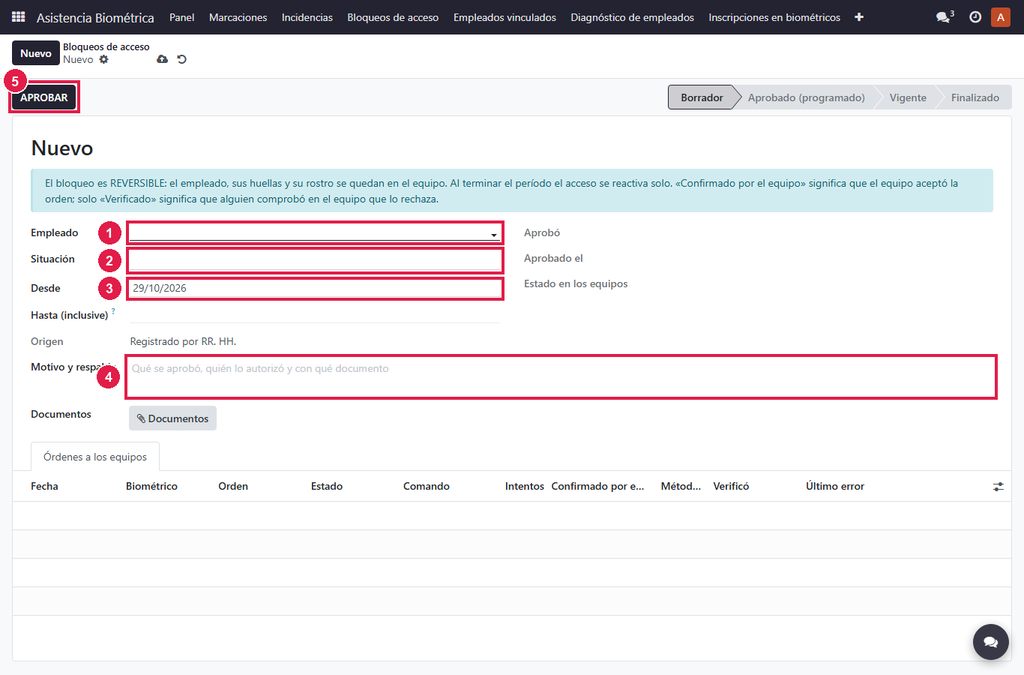Select Bloqueos de acceso menu

pyautogui.click(x=392, y=17)
